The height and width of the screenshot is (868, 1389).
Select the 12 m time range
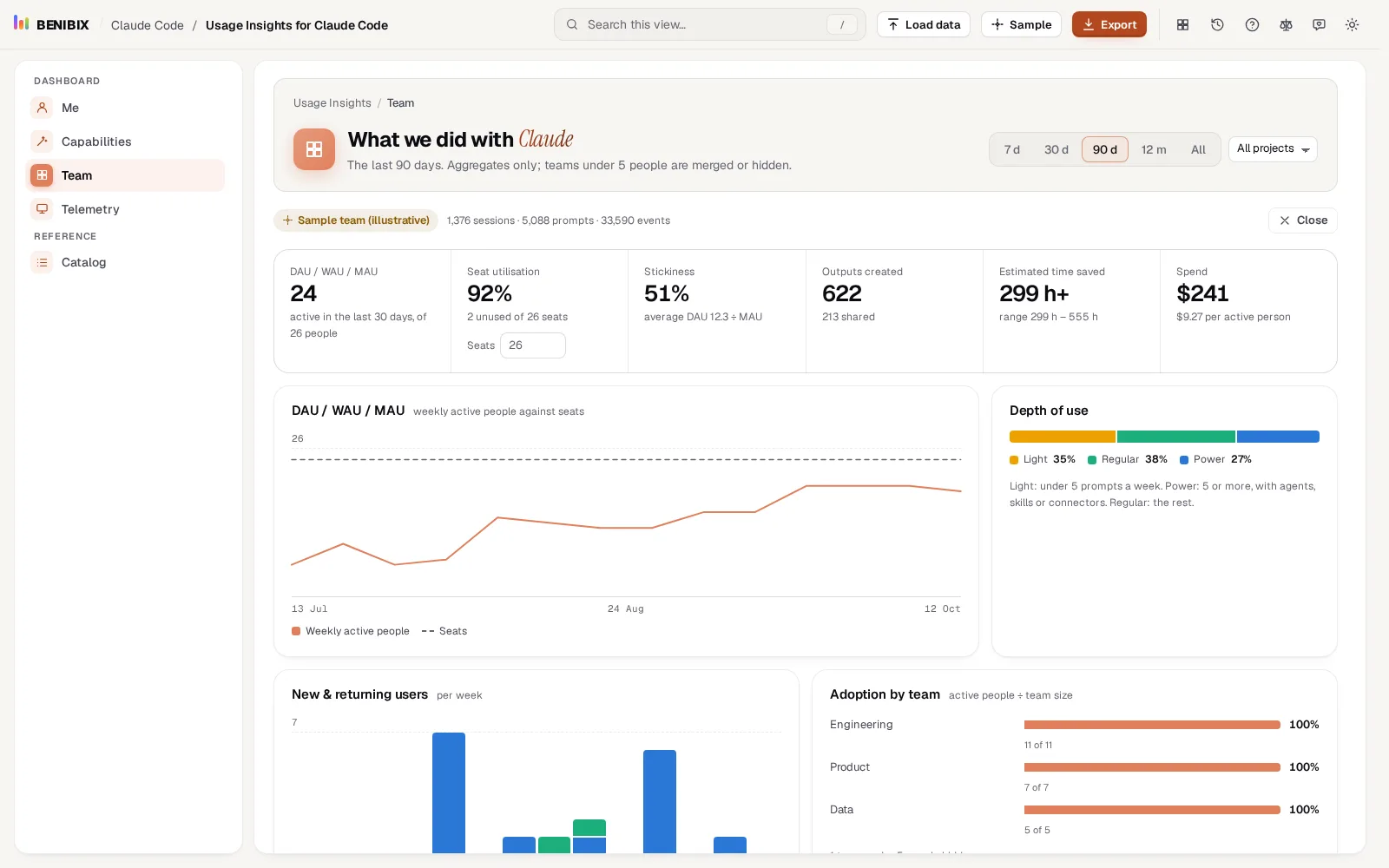[1154, 149]
